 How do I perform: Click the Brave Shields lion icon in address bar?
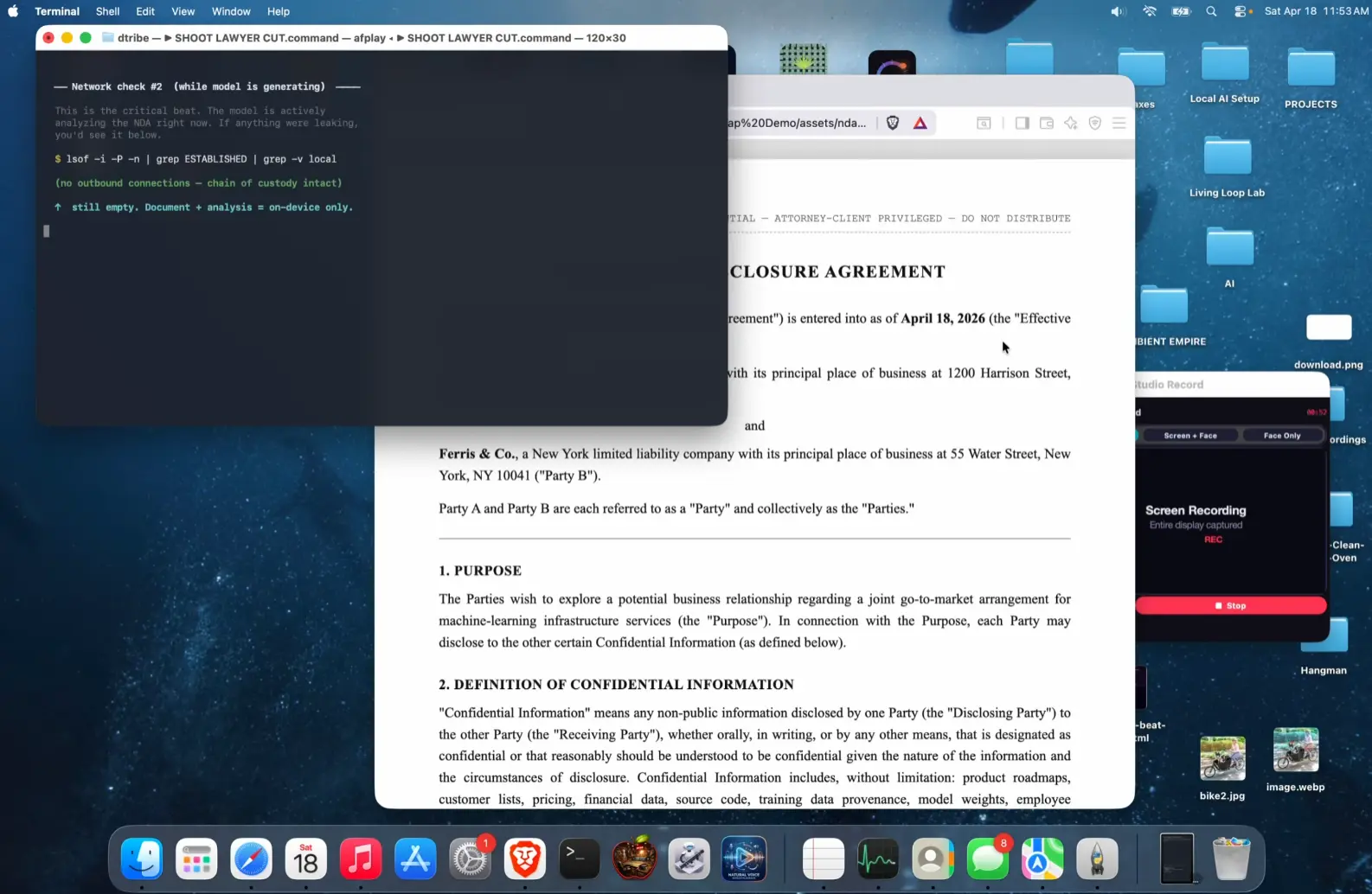tap(893, 123)
